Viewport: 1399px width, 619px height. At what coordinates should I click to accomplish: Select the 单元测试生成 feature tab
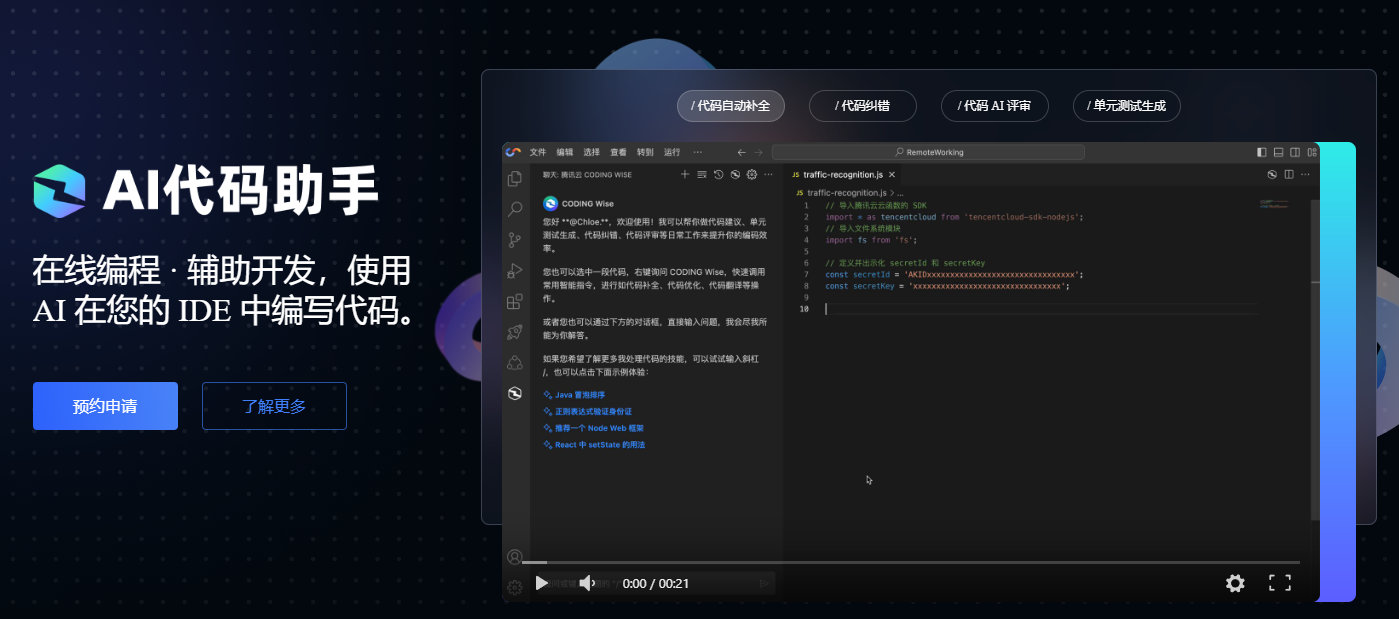1127,106
